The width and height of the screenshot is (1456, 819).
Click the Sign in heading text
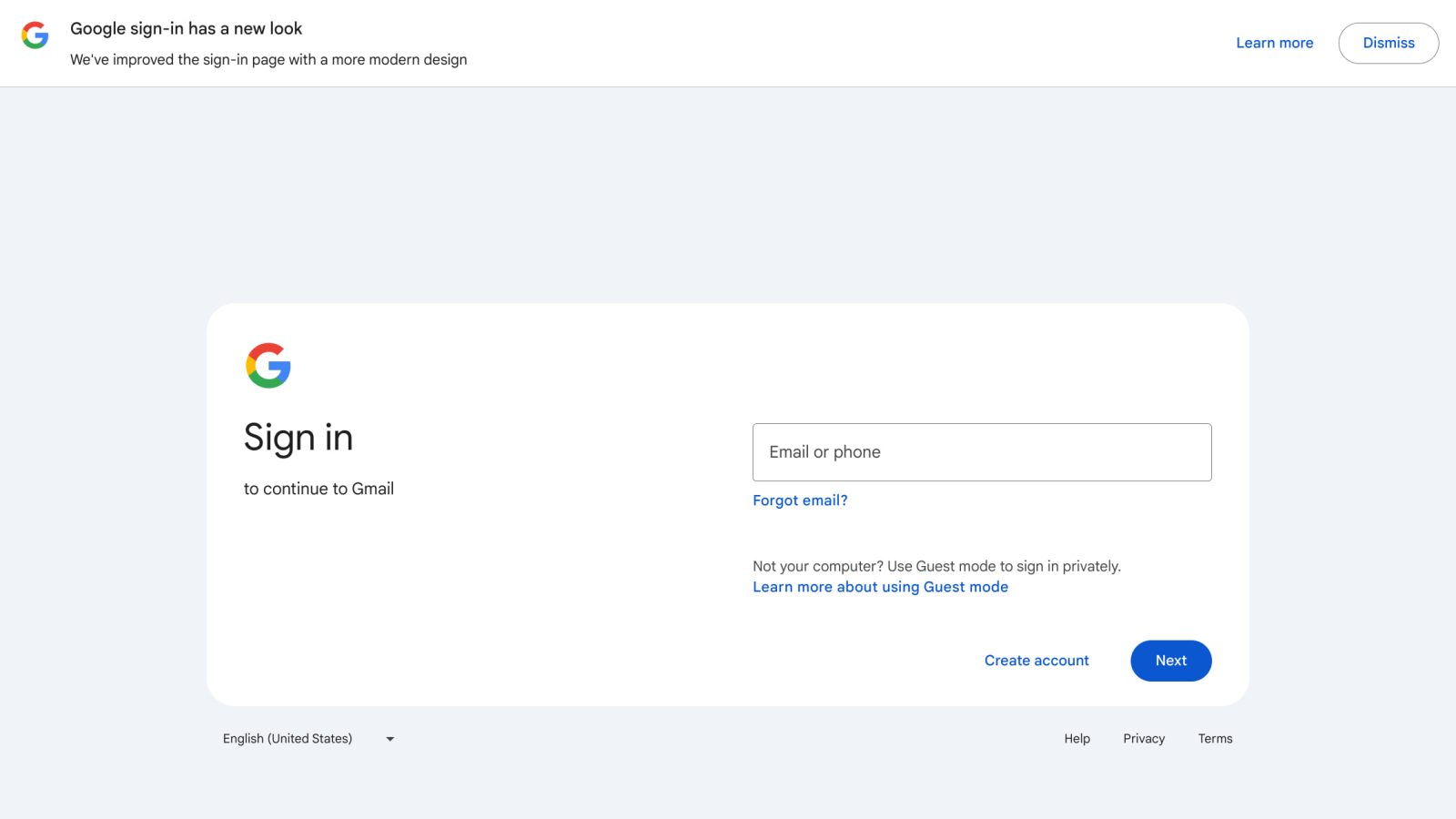point(298,438)
